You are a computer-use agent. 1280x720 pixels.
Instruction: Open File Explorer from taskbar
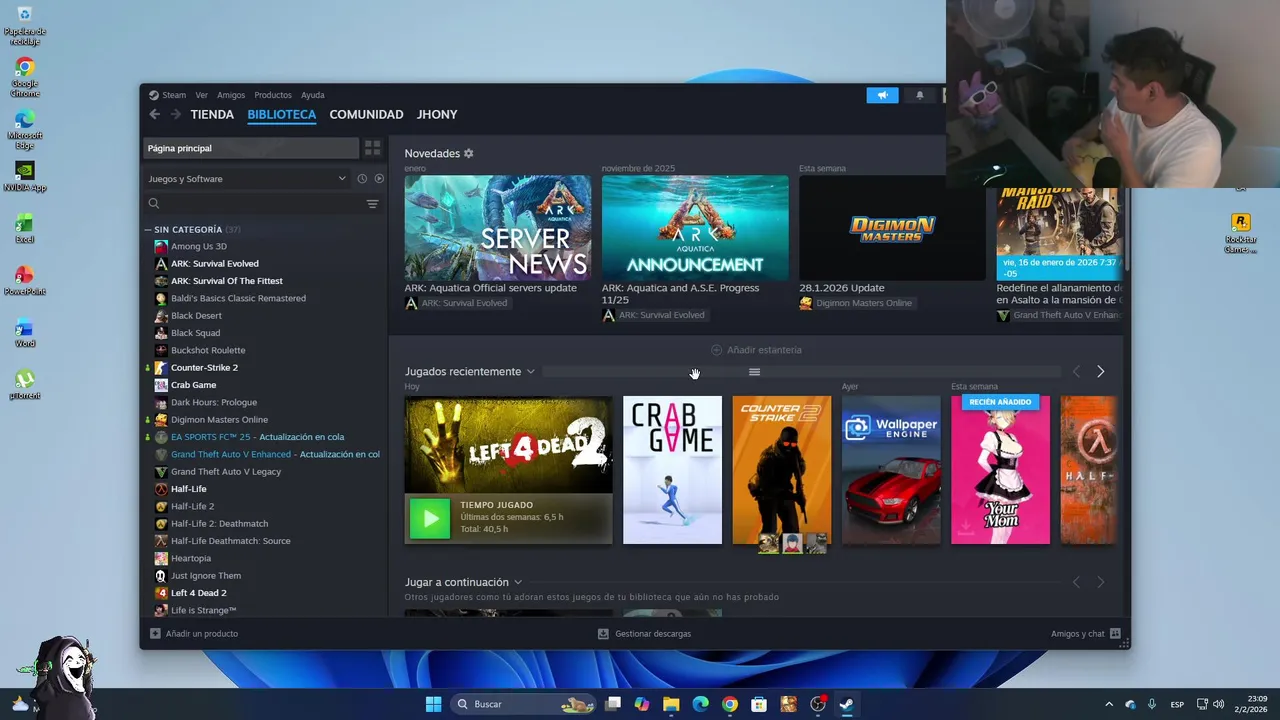click(x=671, y=704)
